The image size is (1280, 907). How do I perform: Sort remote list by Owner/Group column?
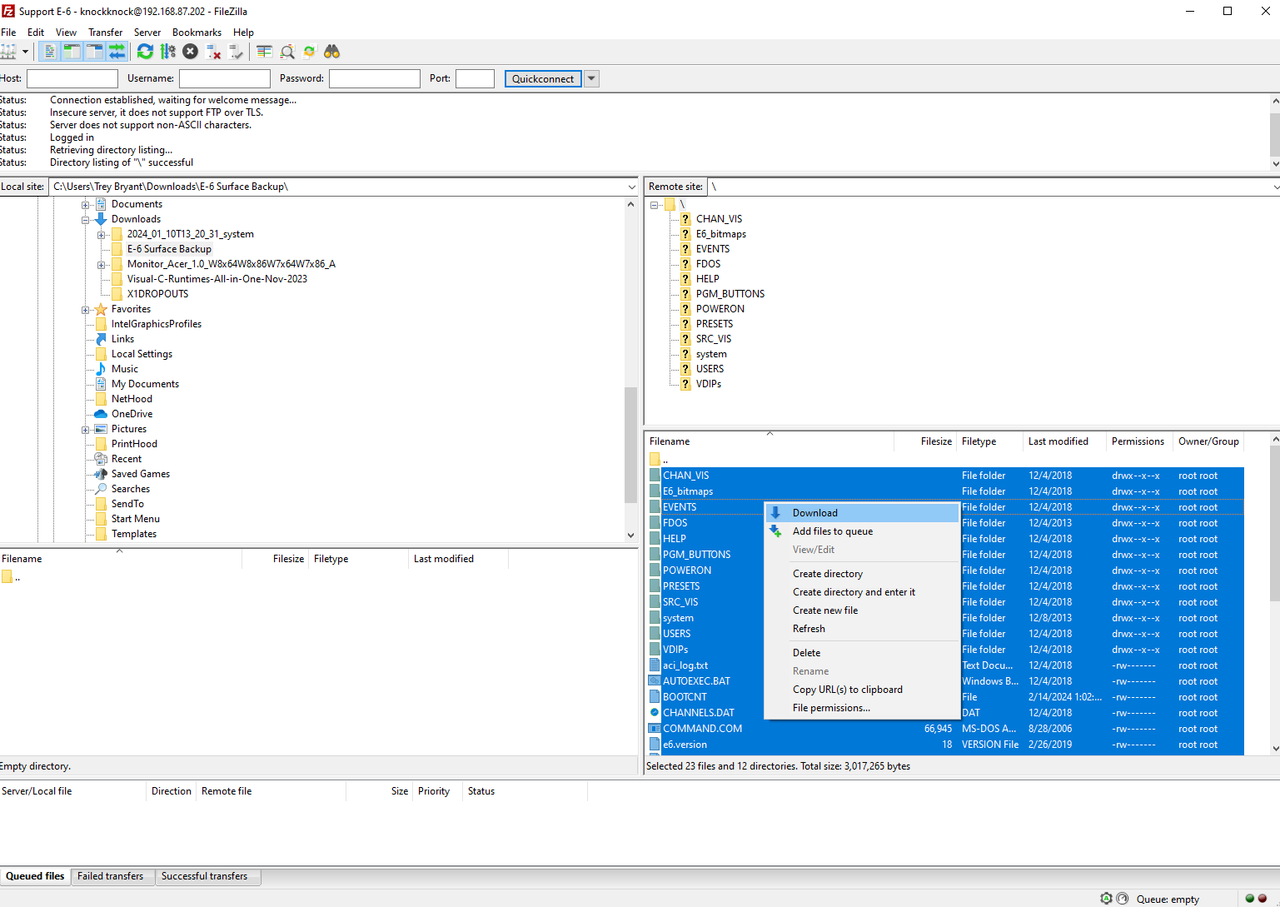(x=1208, y=441)
